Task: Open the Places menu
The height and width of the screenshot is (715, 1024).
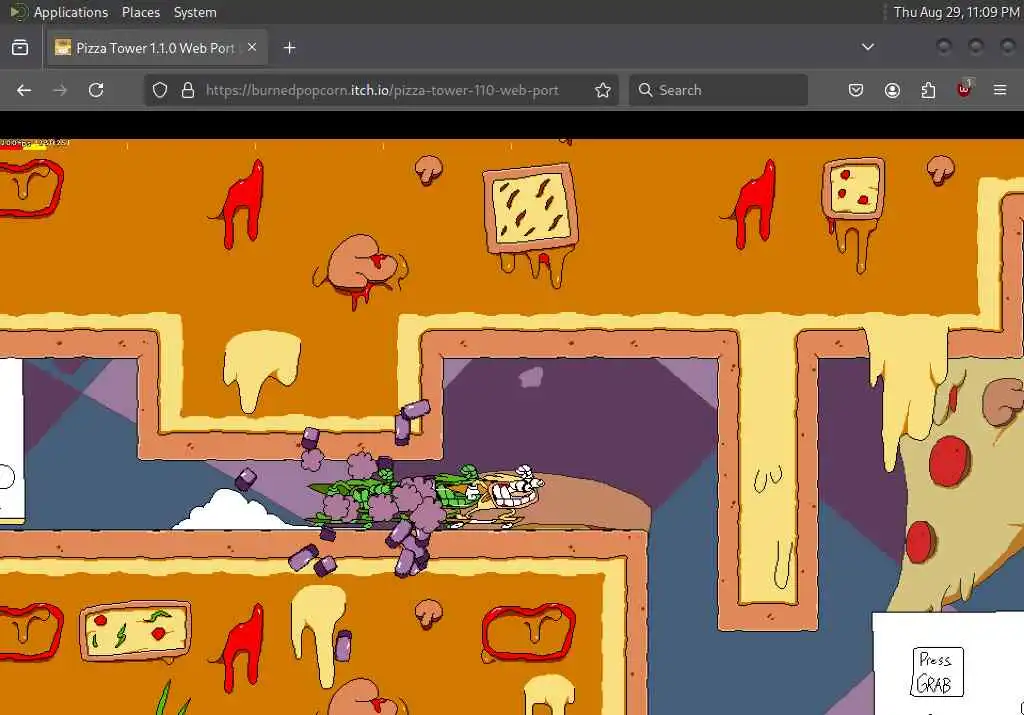Action: pyautogui.click(x=140, y=12)
